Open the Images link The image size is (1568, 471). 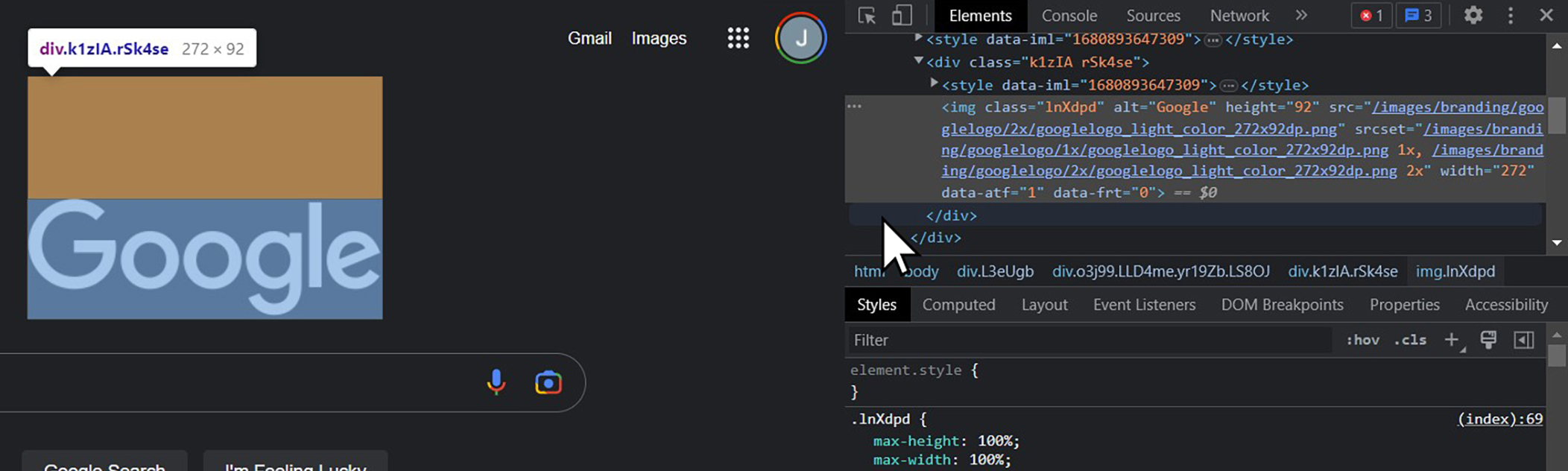point(659,38)
